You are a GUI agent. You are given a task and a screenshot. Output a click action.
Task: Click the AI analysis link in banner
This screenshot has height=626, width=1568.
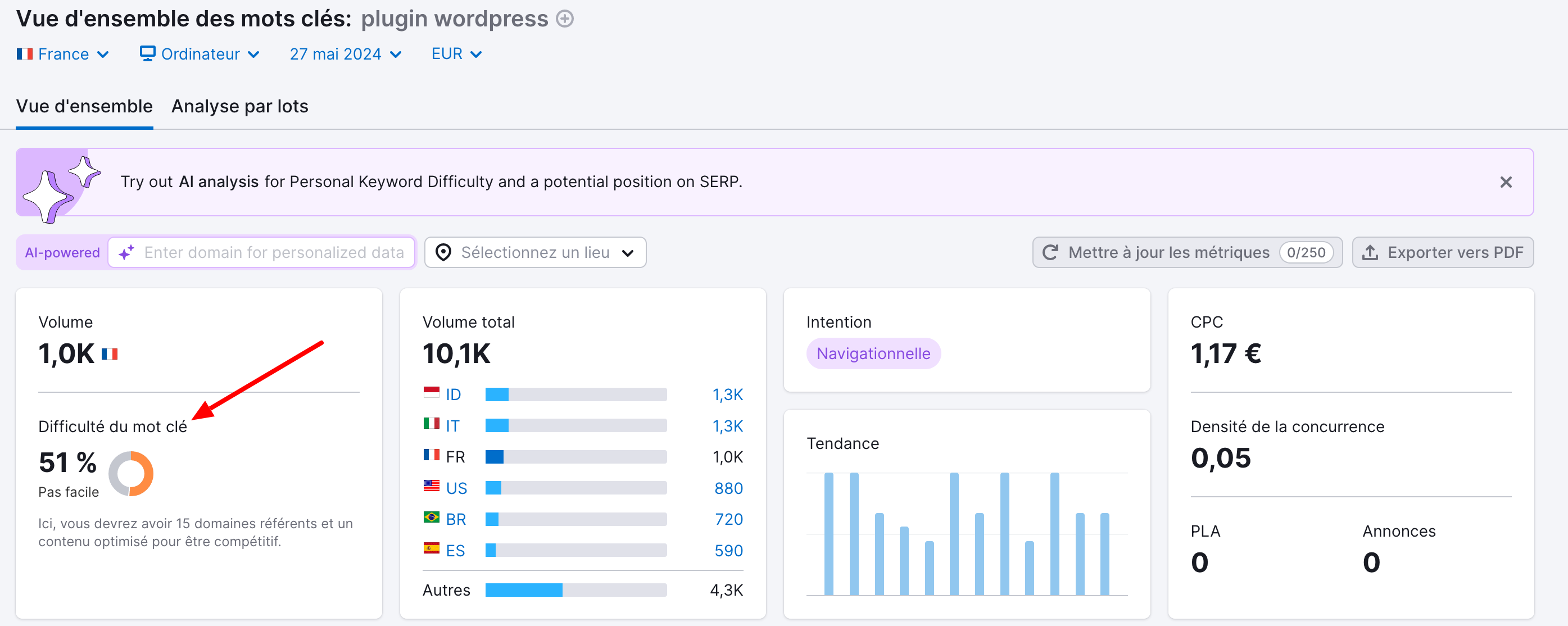[219, 182]
